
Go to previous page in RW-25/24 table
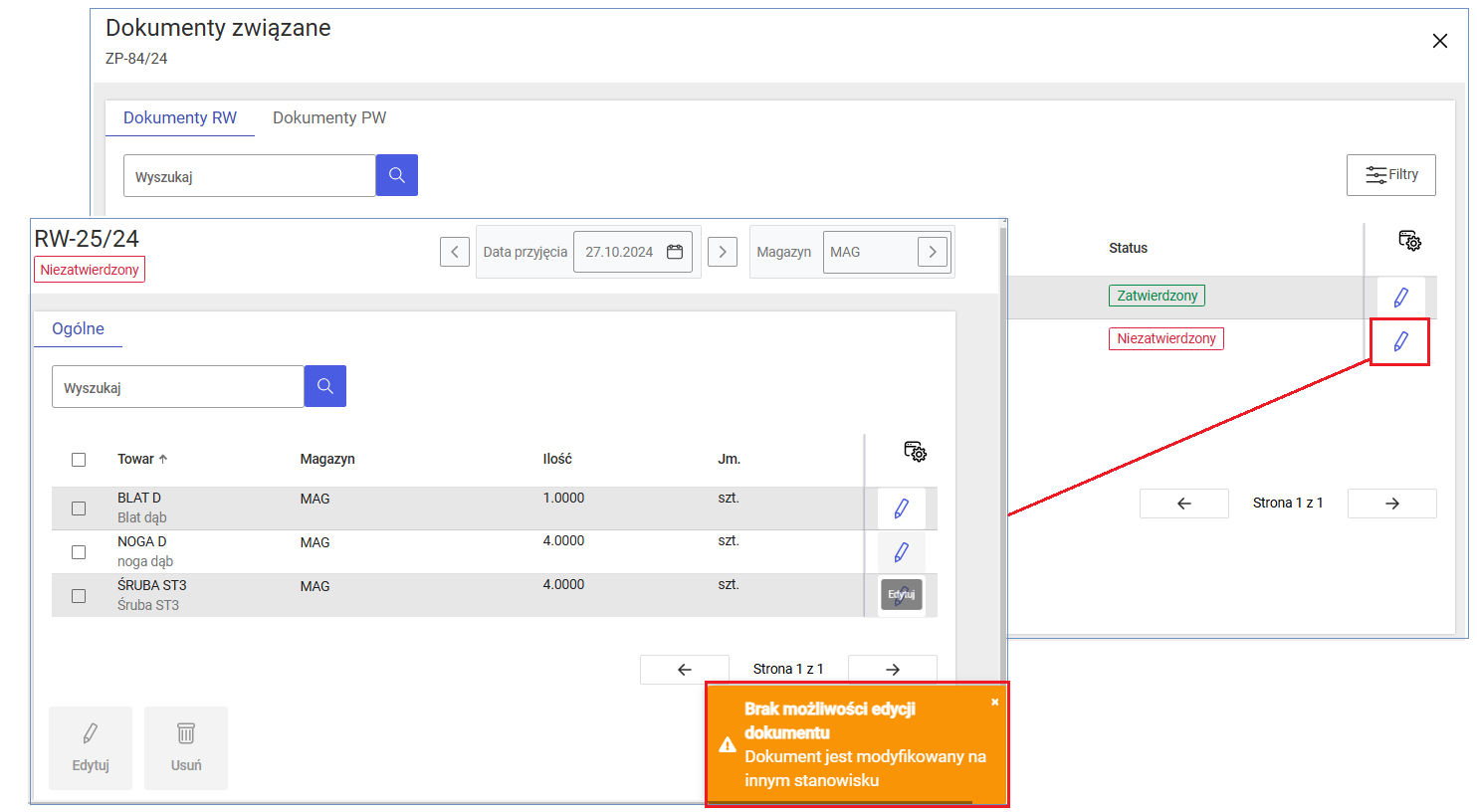[685, 670]
